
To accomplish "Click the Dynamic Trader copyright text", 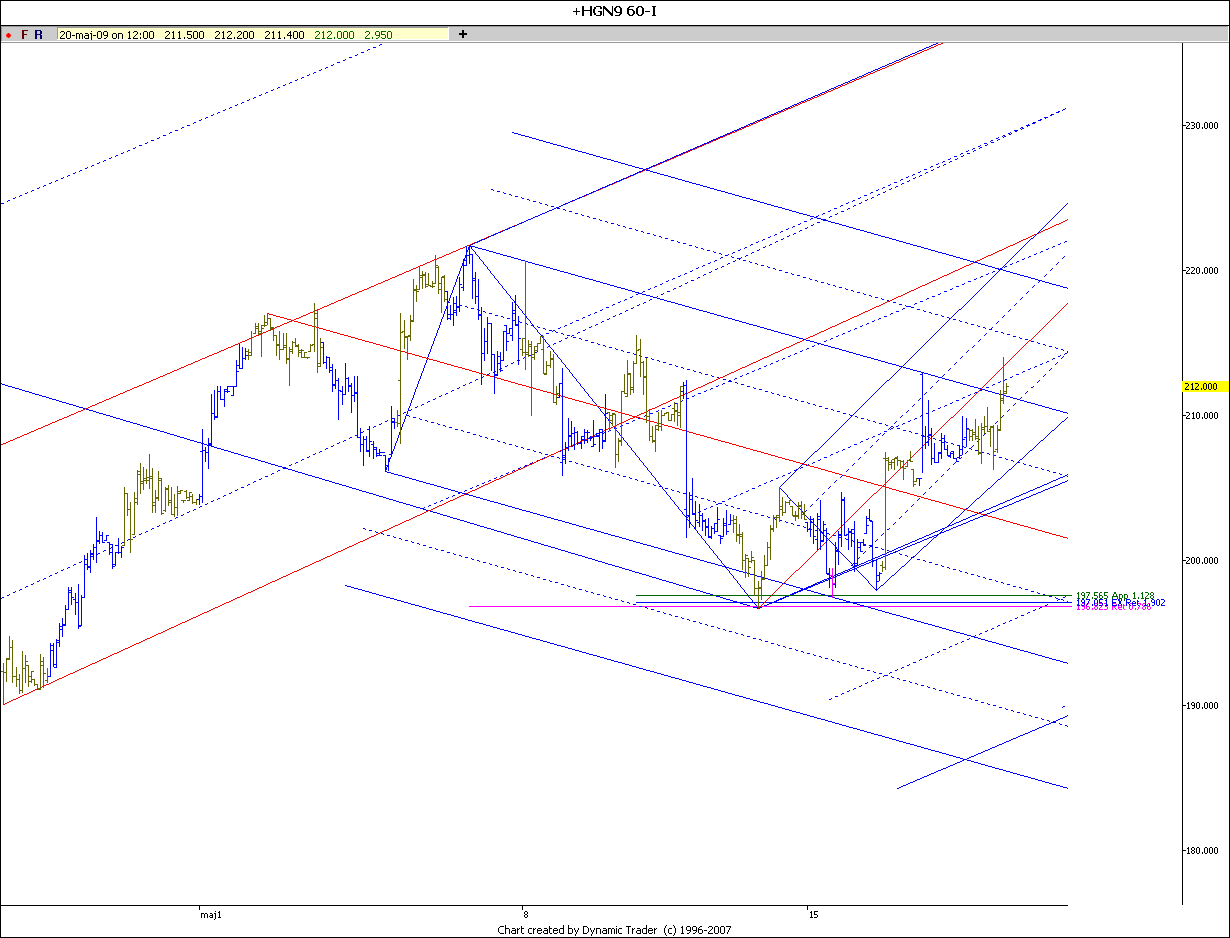I will tap(615, 930).
